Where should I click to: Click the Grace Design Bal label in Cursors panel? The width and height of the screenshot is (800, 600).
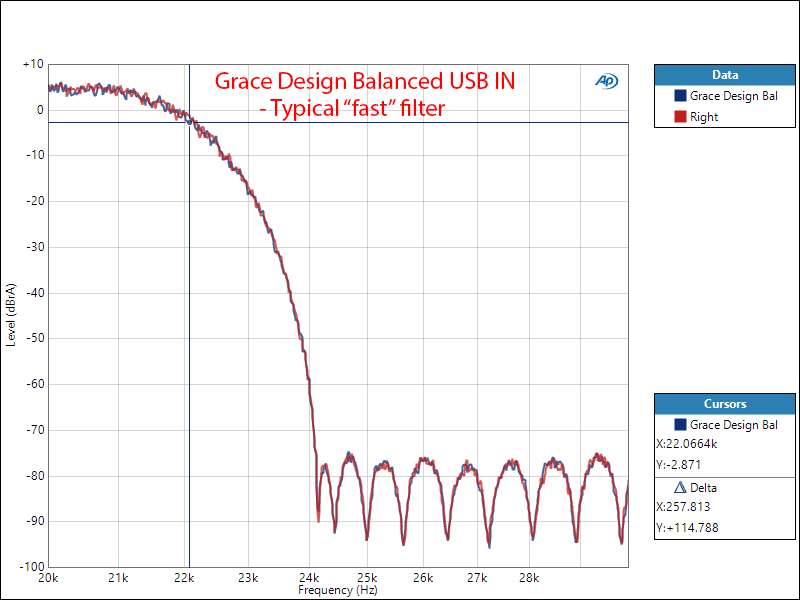(x=734, y=425)
